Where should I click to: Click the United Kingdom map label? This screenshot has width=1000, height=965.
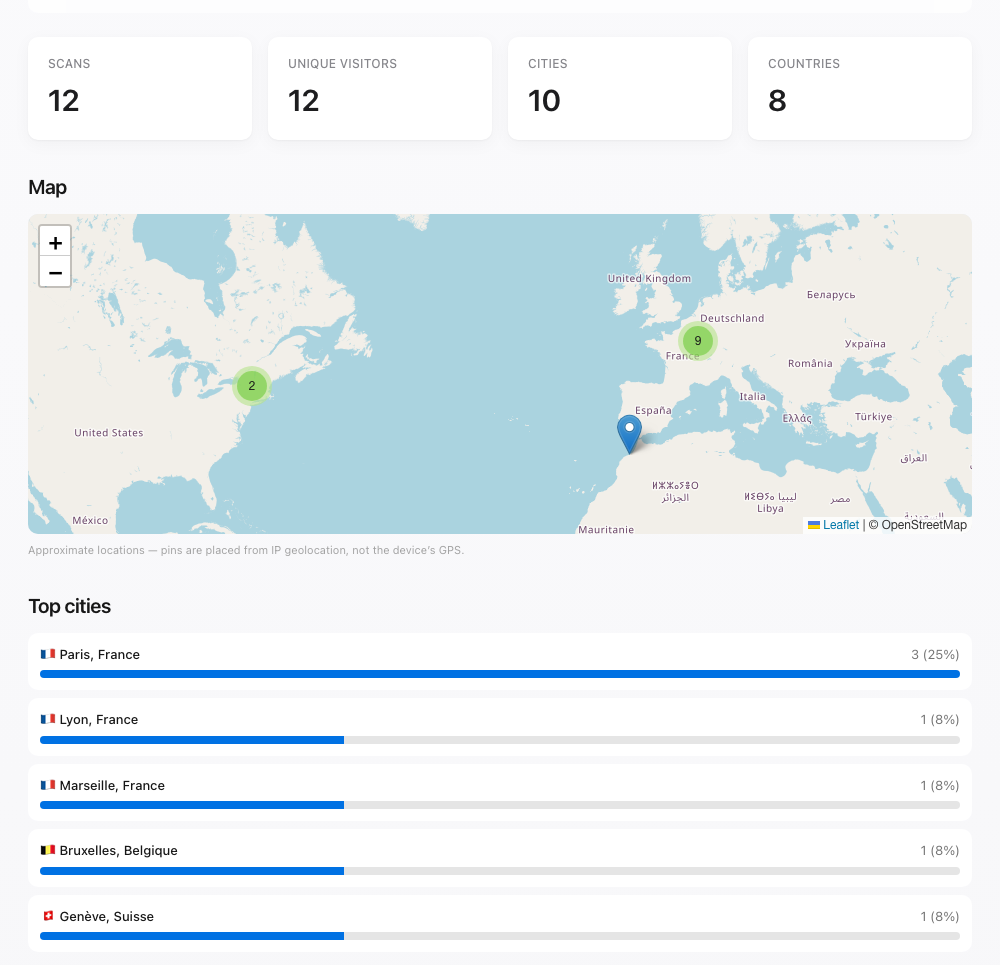[649, 278]
